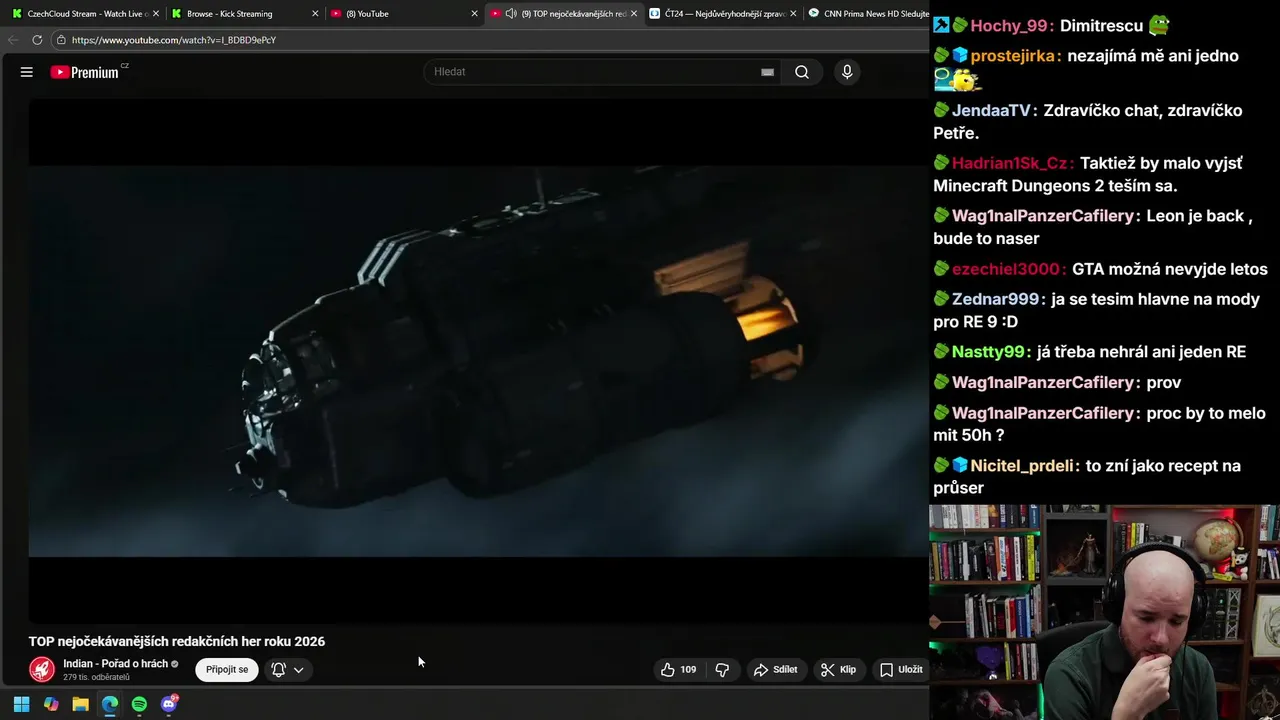This screenshot has height=720, width=1280.
Task: Click the video player to pause
Action: [478, 360]
